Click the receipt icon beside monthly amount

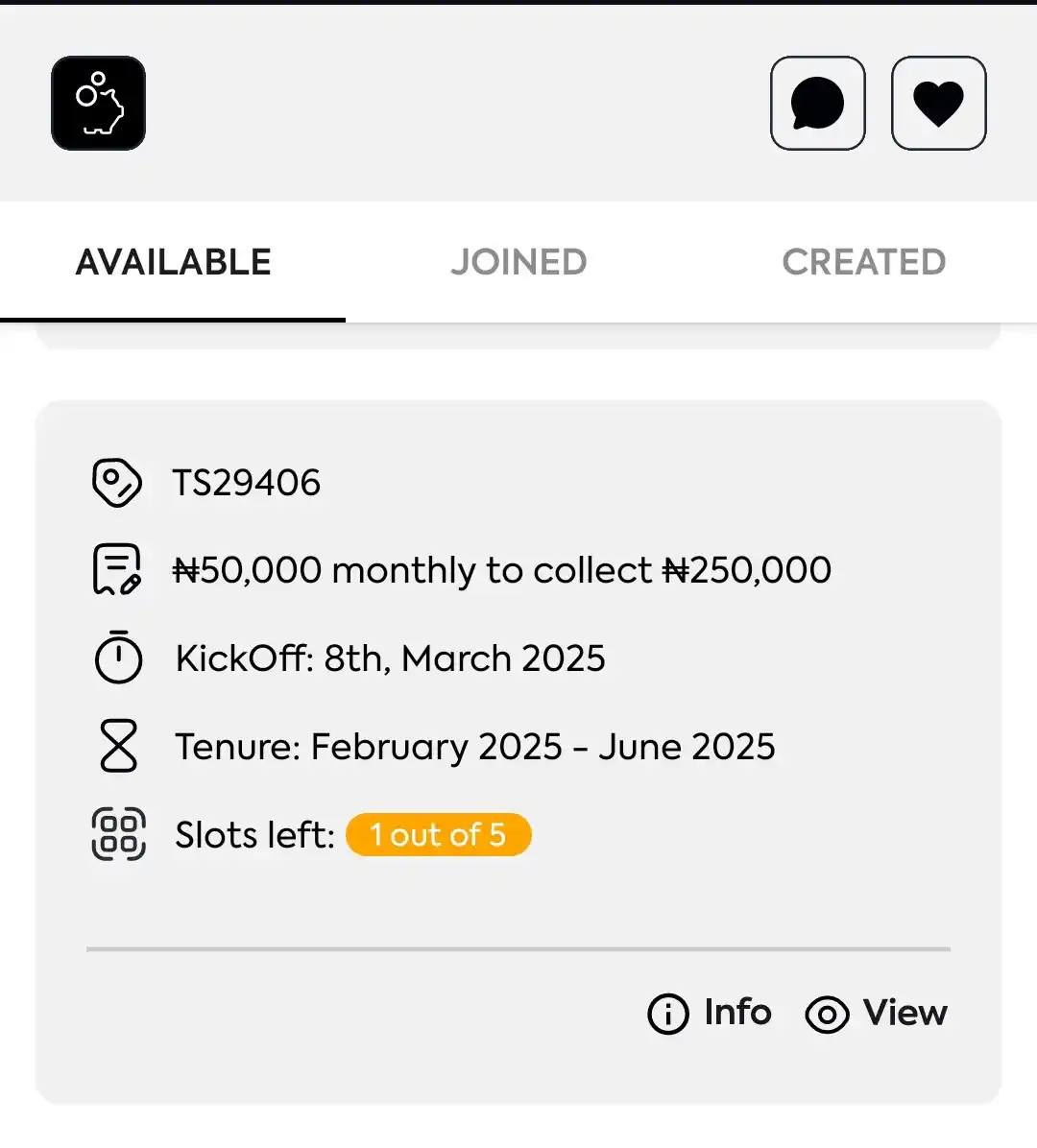[117, 569]
